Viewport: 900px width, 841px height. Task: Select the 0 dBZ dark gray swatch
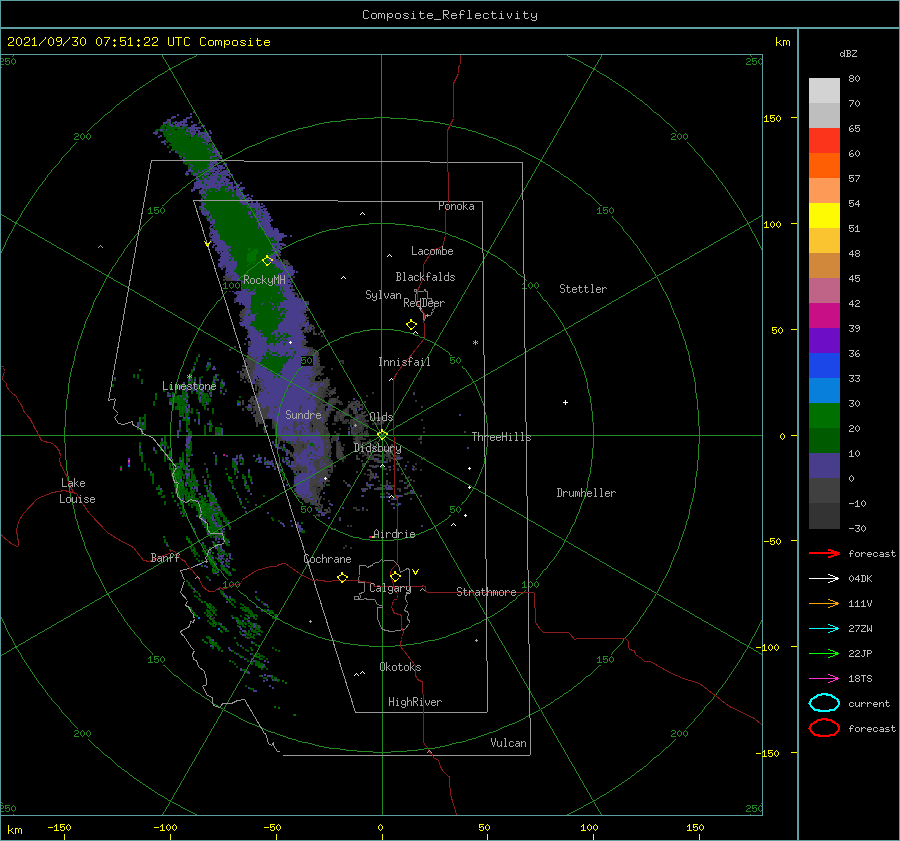click(x=824, y=490)
